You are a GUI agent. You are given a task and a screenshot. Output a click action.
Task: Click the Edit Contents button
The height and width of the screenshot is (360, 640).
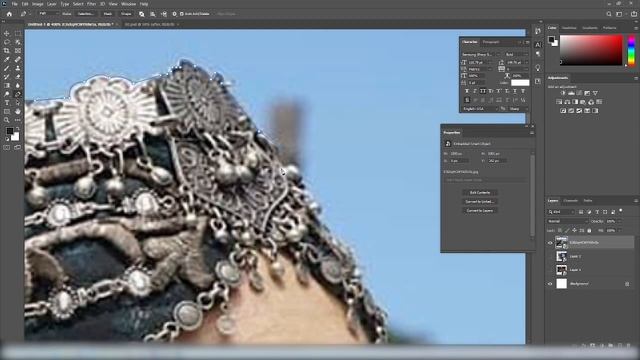pyautogui.click(x=480, y=193)
